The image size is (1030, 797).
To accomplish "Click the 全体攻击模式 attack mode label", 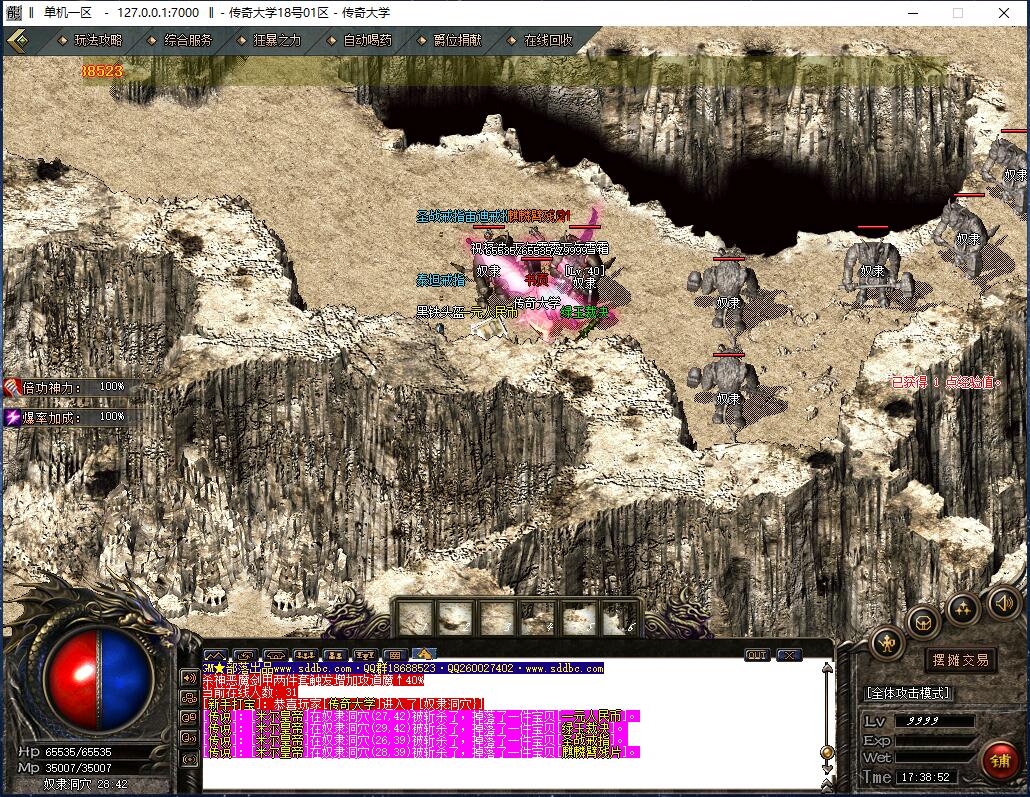I will (908, 693).
